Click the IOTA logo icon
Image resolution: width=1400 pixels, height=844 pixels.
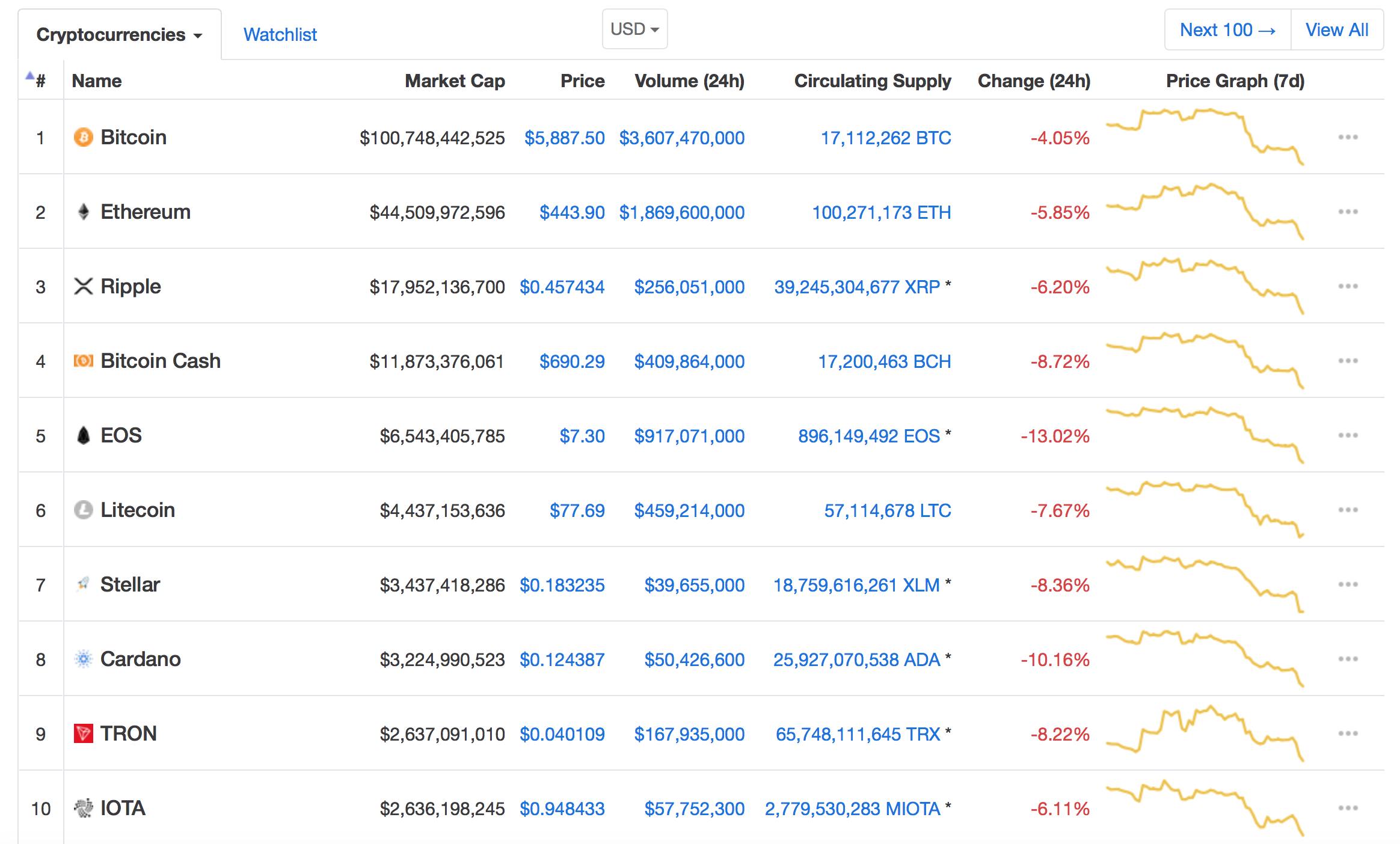tap(84, 808)
